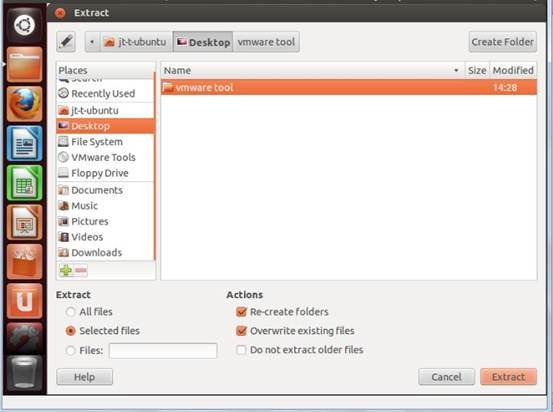Remove bookmark with minus icon

[x=81, y=271]
